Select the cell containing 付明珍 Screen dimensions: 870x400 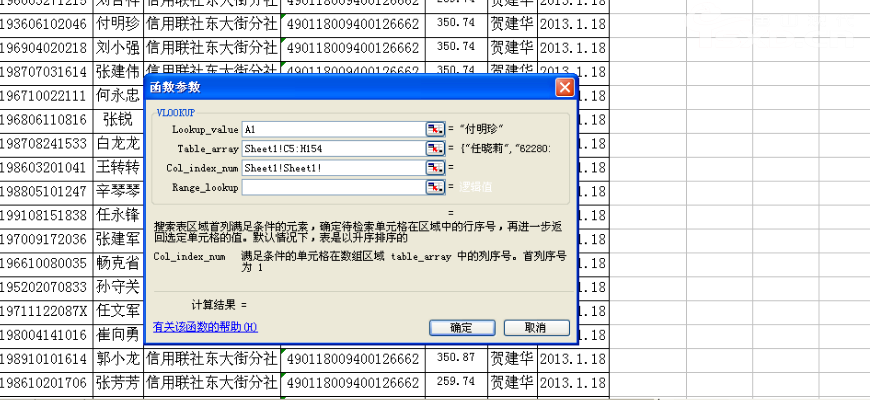tap(118, 24)
